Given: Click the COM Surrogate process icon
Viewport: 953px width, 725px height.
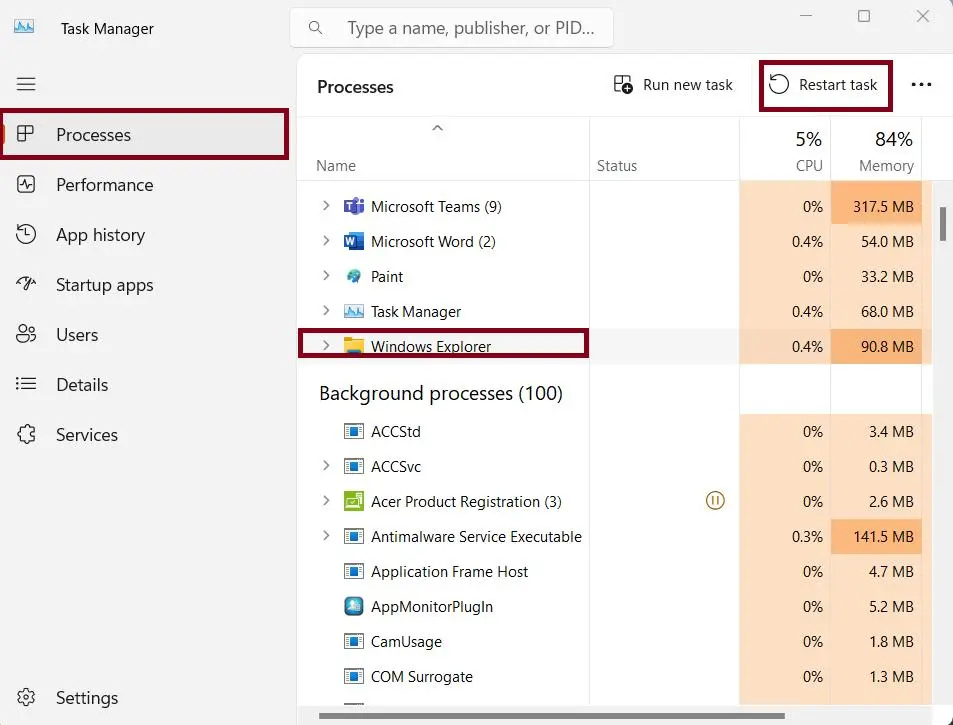Looking at the screenshot, I should tap(353, 676).
